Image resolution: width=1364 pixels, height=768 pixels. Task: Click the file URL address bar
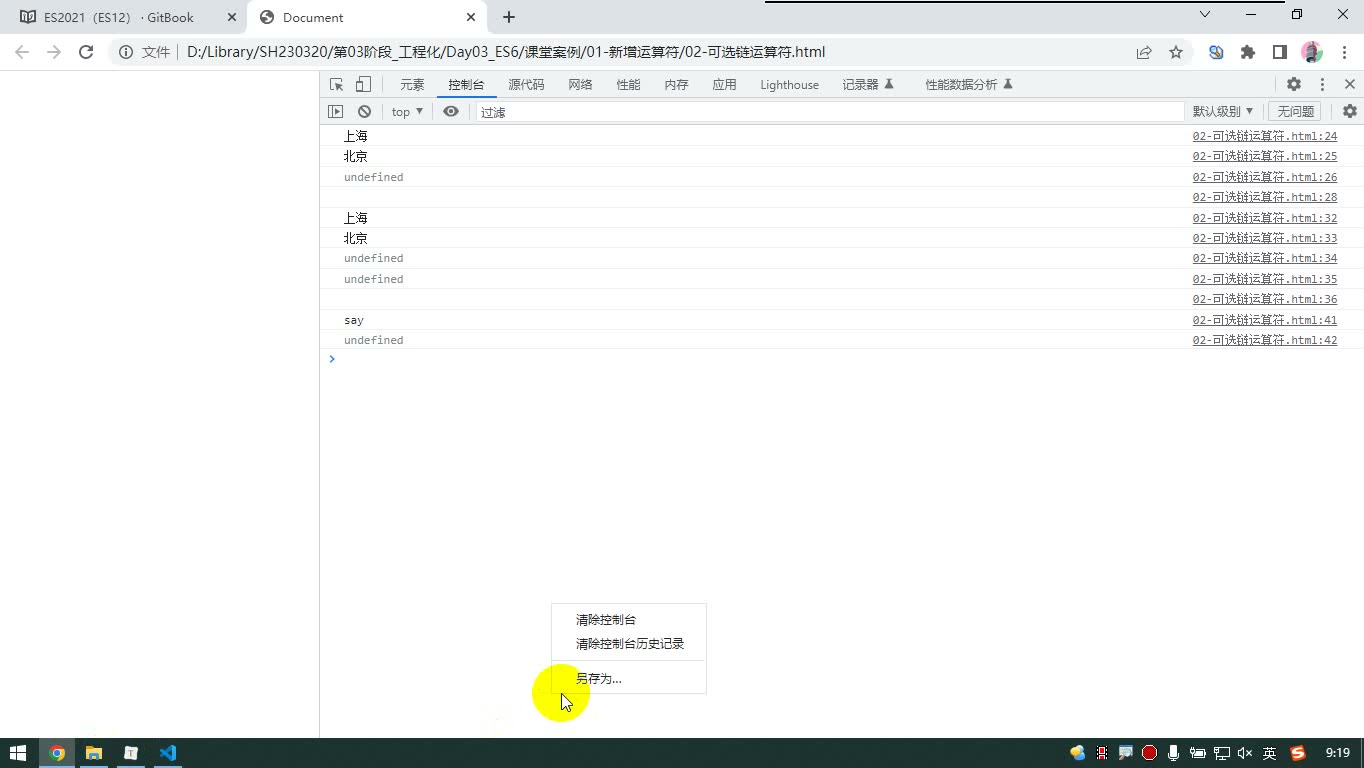coord(506,52)
